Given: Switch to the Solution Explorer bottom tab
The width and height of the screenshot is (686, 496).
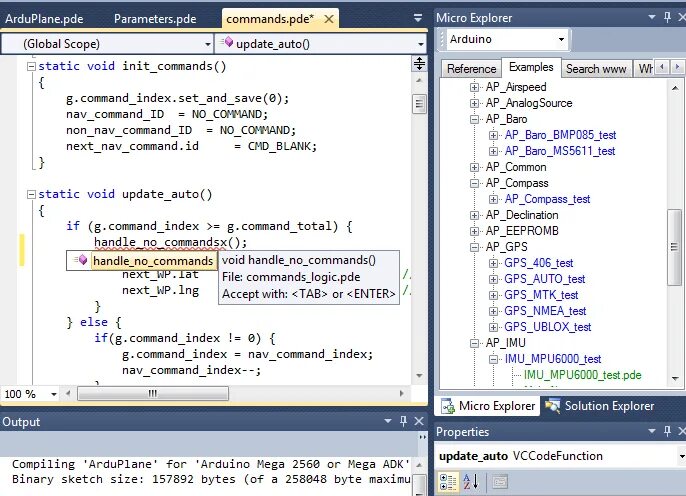Looking at the screenshot, I should click(x=600, y=406).
